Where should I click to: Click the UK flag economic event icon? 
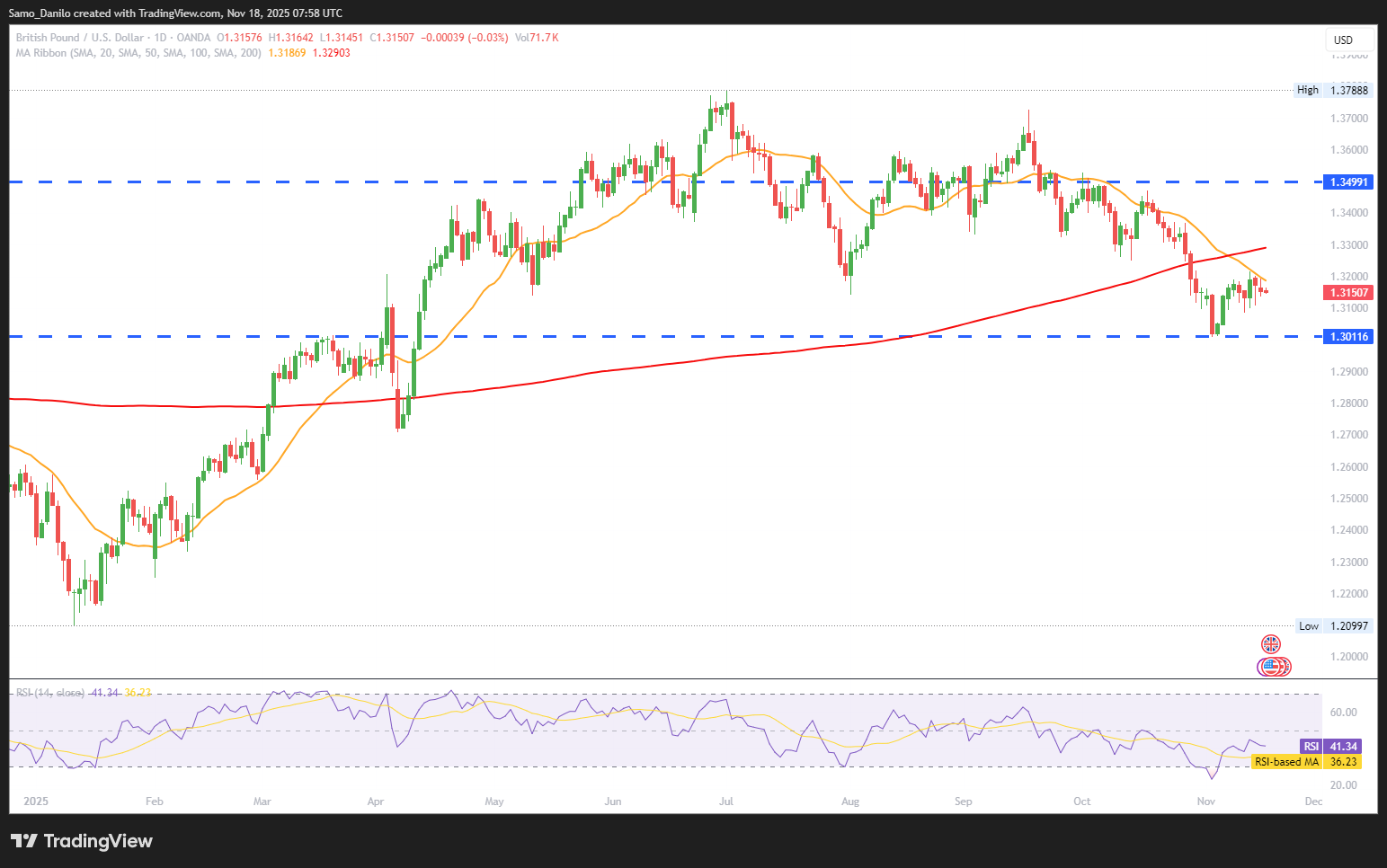[x=1270, y=643]
